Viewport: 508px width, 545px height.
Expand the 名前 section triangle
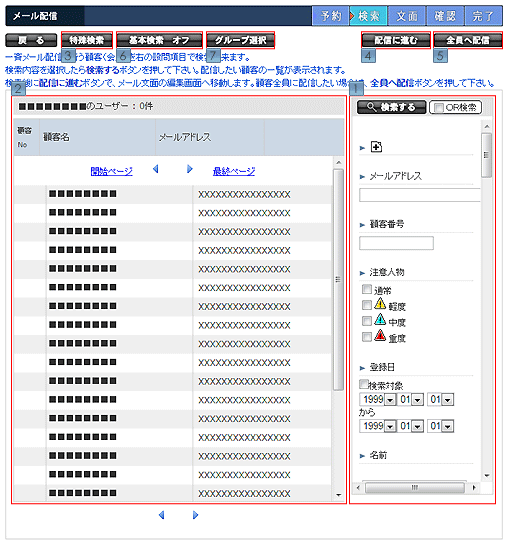point(362,456)
